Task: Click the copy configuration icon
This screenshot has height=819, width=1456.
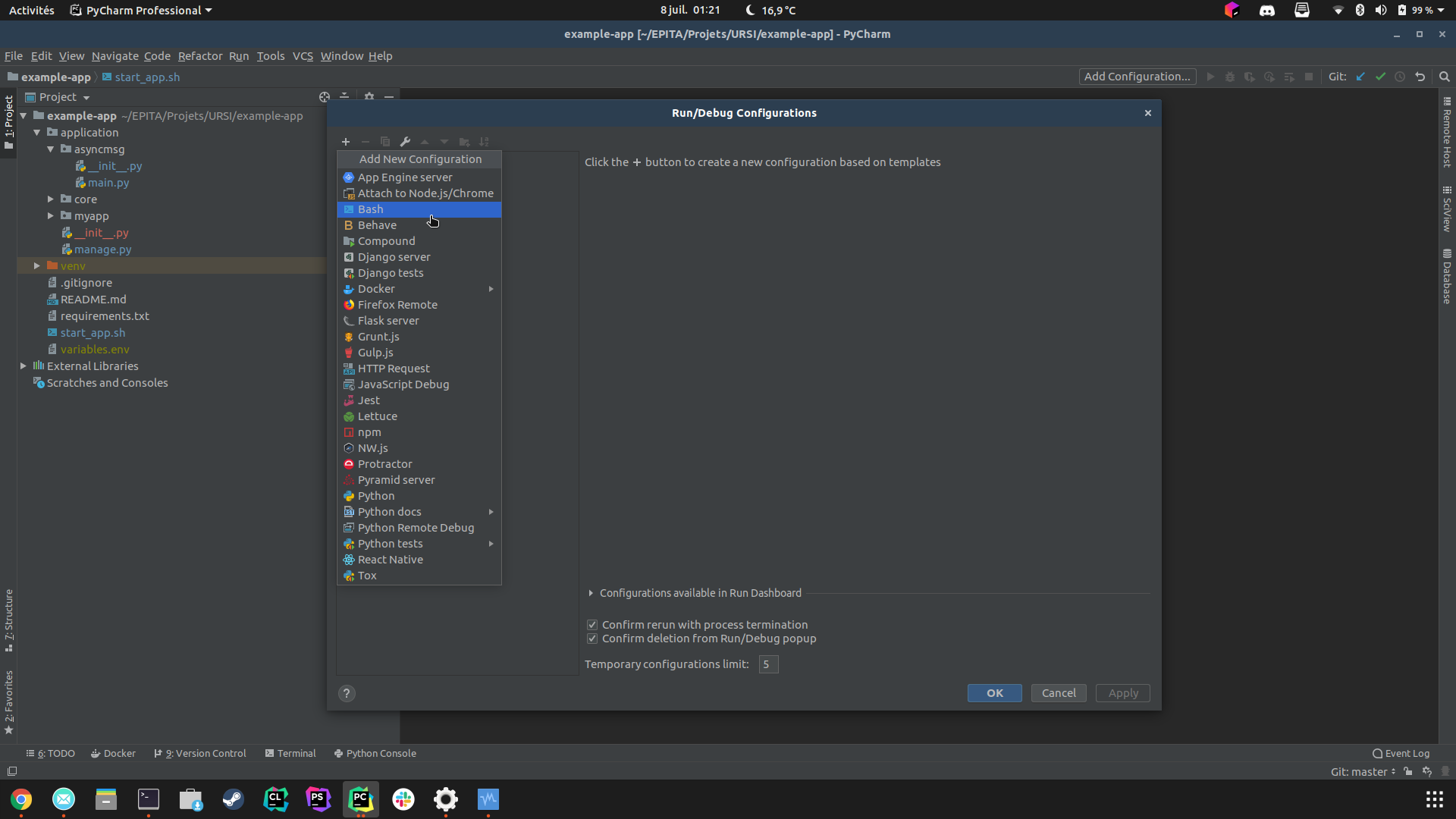Action: (385, 142)
